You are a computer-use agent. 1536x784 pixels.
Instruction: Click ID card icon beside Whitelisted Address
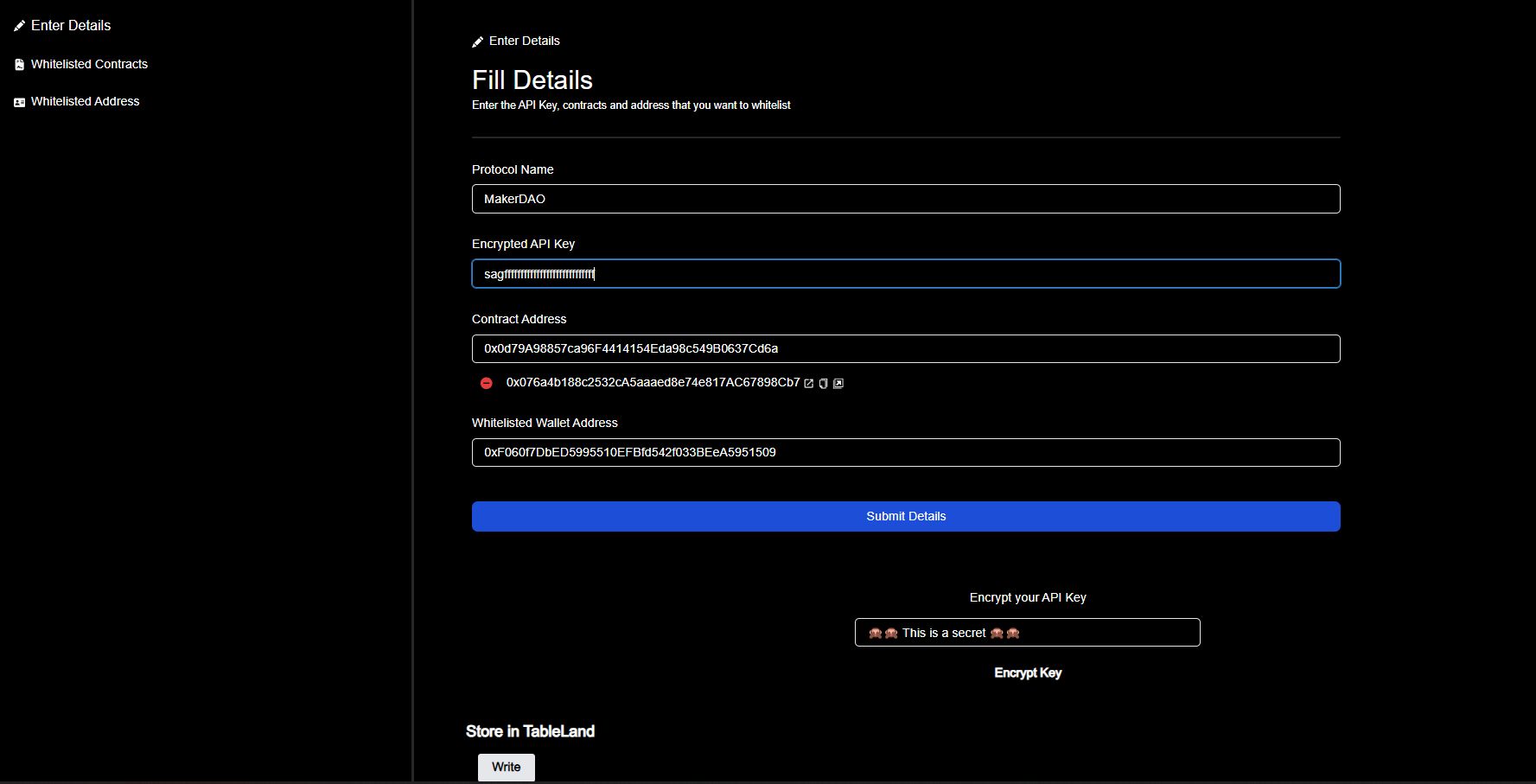click(19, 102)
